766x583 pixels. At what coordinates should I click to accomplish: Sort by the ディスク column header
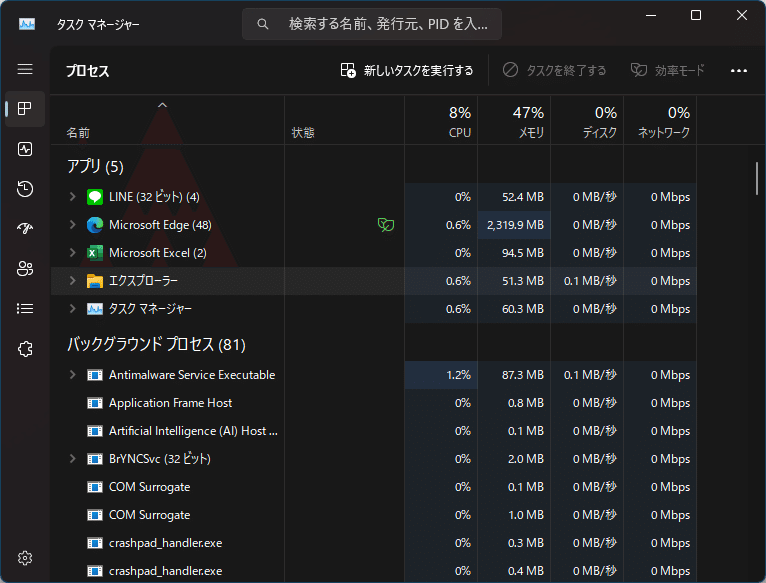(x=587, y=120)
